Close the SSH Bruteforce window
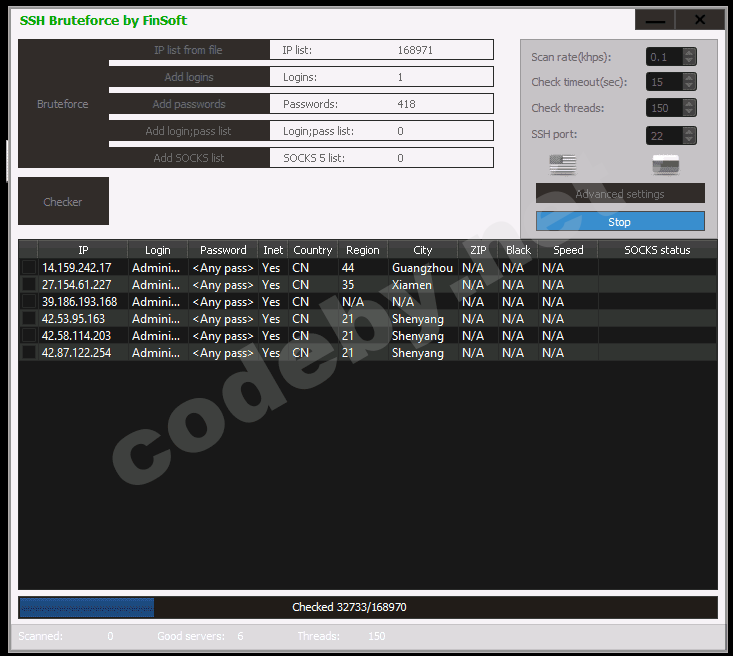This screenshot has height=656, width=733. click(x=700, y=20)
